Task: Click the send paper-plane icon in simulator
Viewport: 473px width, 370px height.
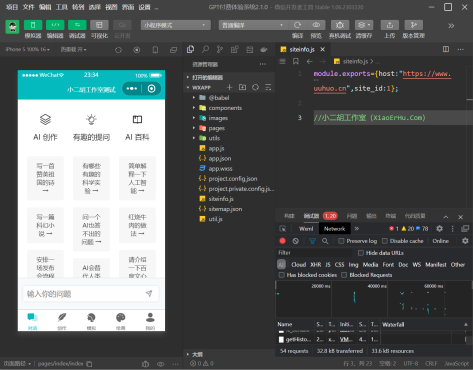Action: click(149, 293)
